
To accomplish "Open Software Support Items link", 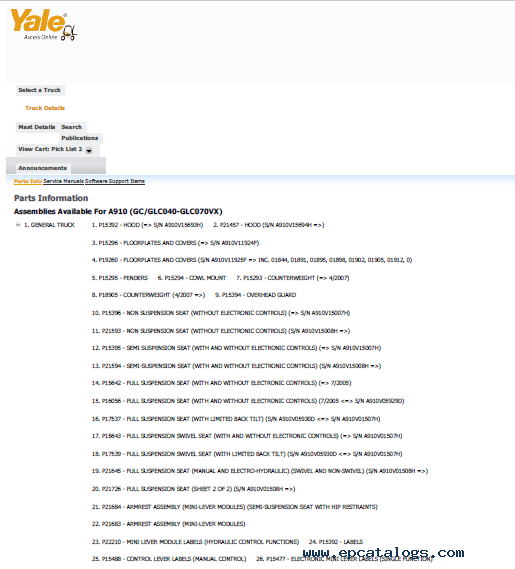I will click(115, 181).
